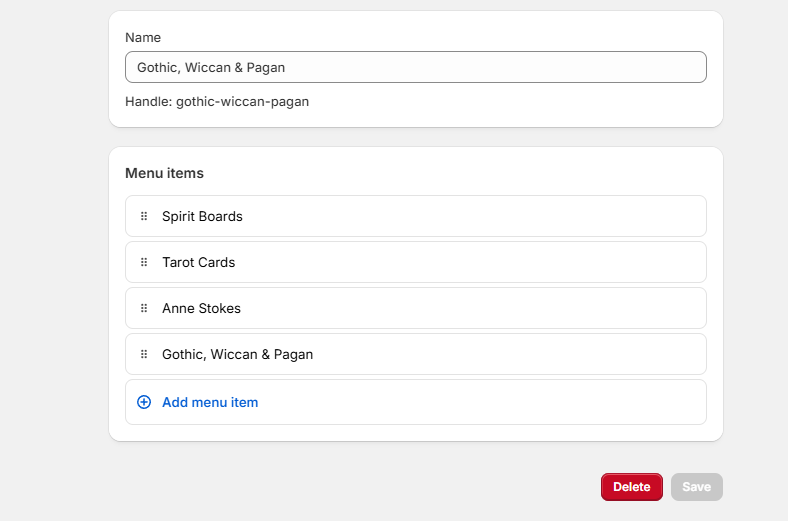Click the plus circle icon

click(x=144, y=402)
